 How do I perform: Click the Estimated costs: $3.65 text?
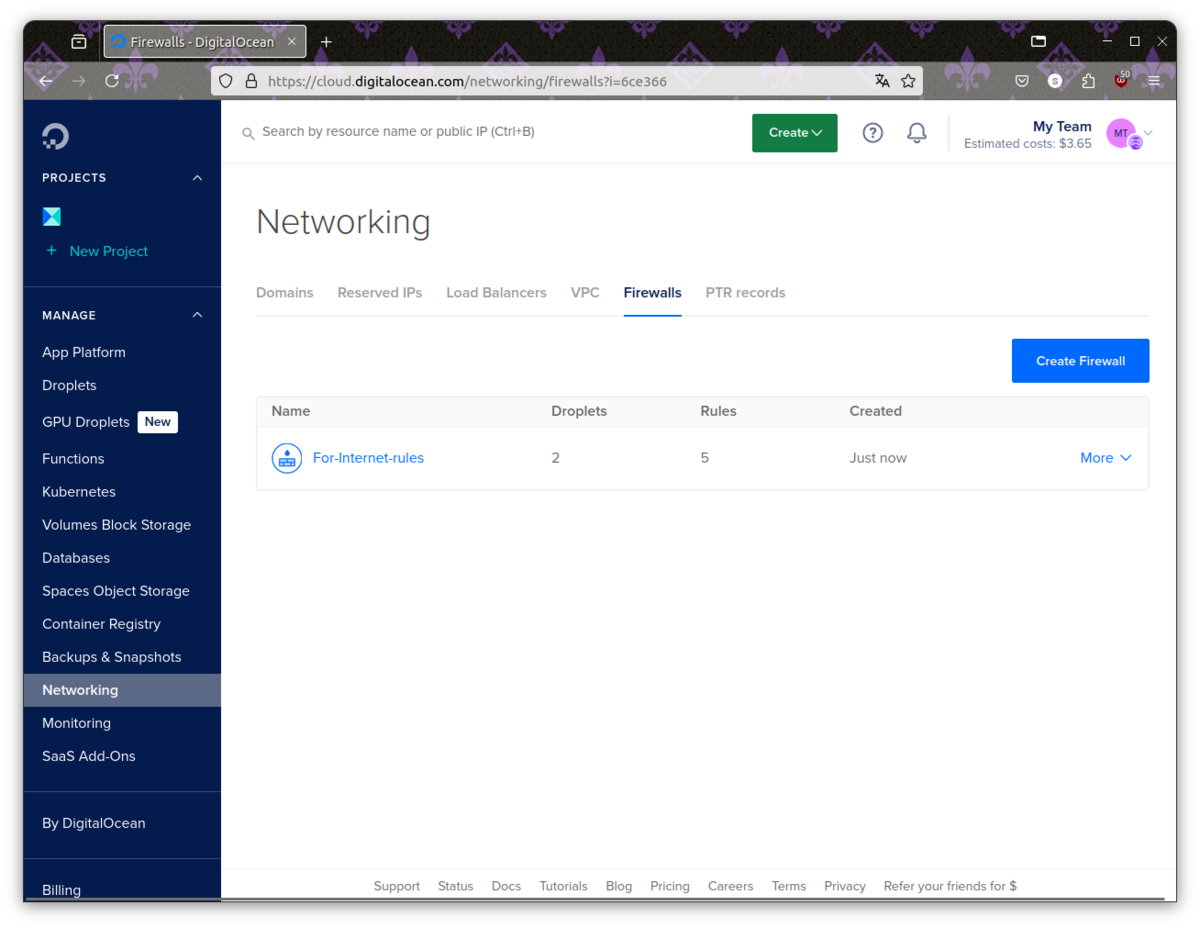1028,144
